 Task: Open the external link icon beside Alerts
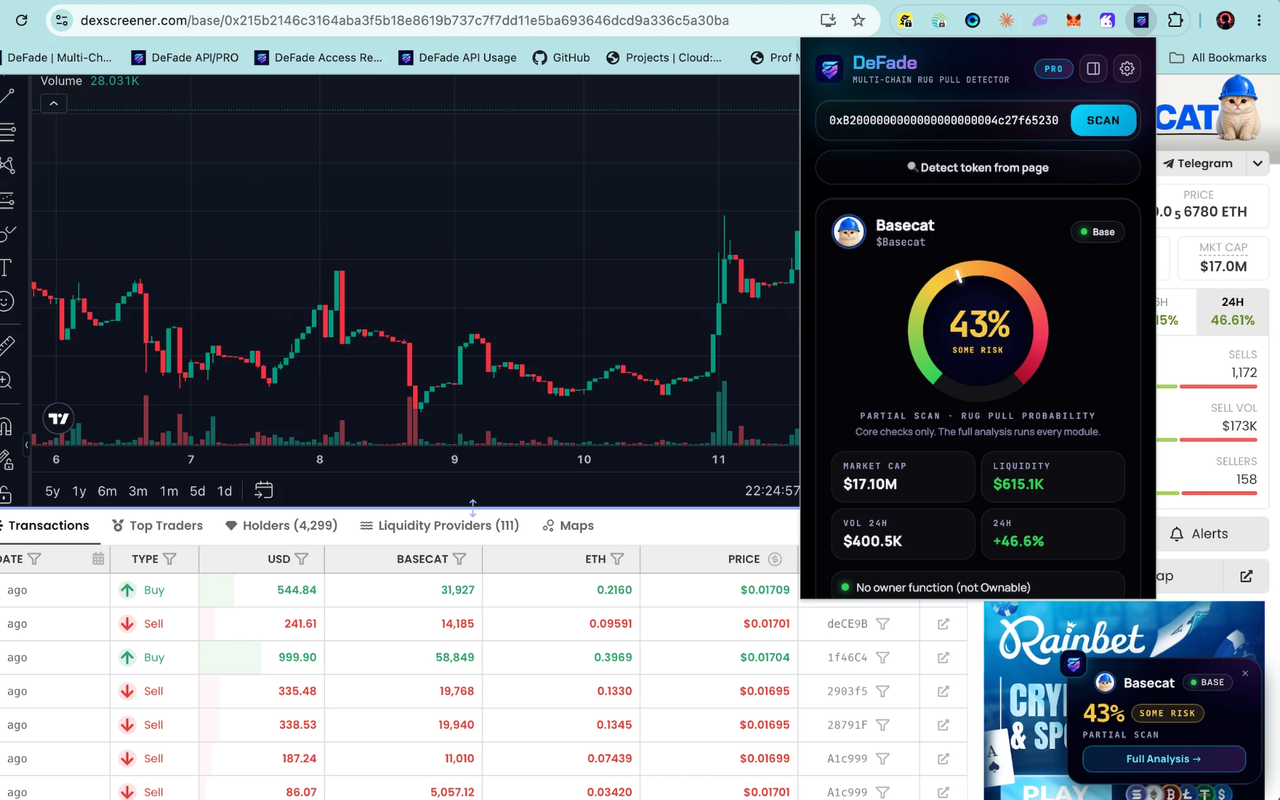click(x=1246, y=576)
